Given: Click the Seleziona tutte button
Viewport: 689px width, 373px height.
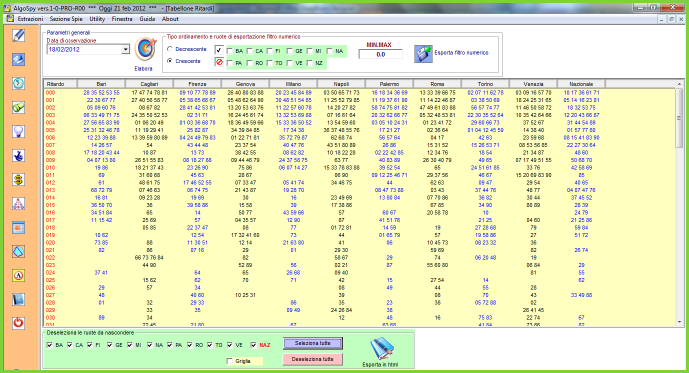Looking at the screenshot, I should (312, 343).
